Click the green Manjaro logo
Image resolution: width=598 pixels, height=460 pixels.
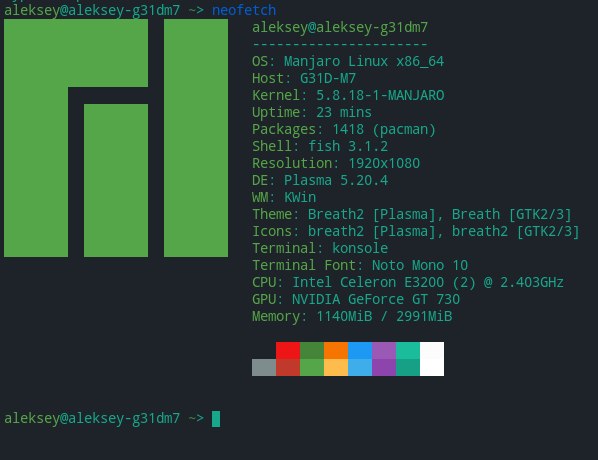pos(116,138)
